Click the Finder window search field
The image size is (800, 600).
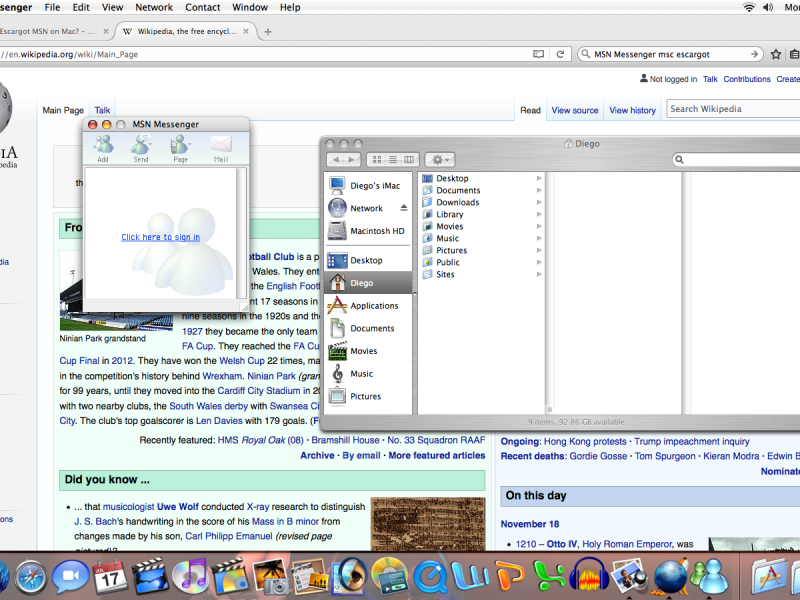click(737, 160)
